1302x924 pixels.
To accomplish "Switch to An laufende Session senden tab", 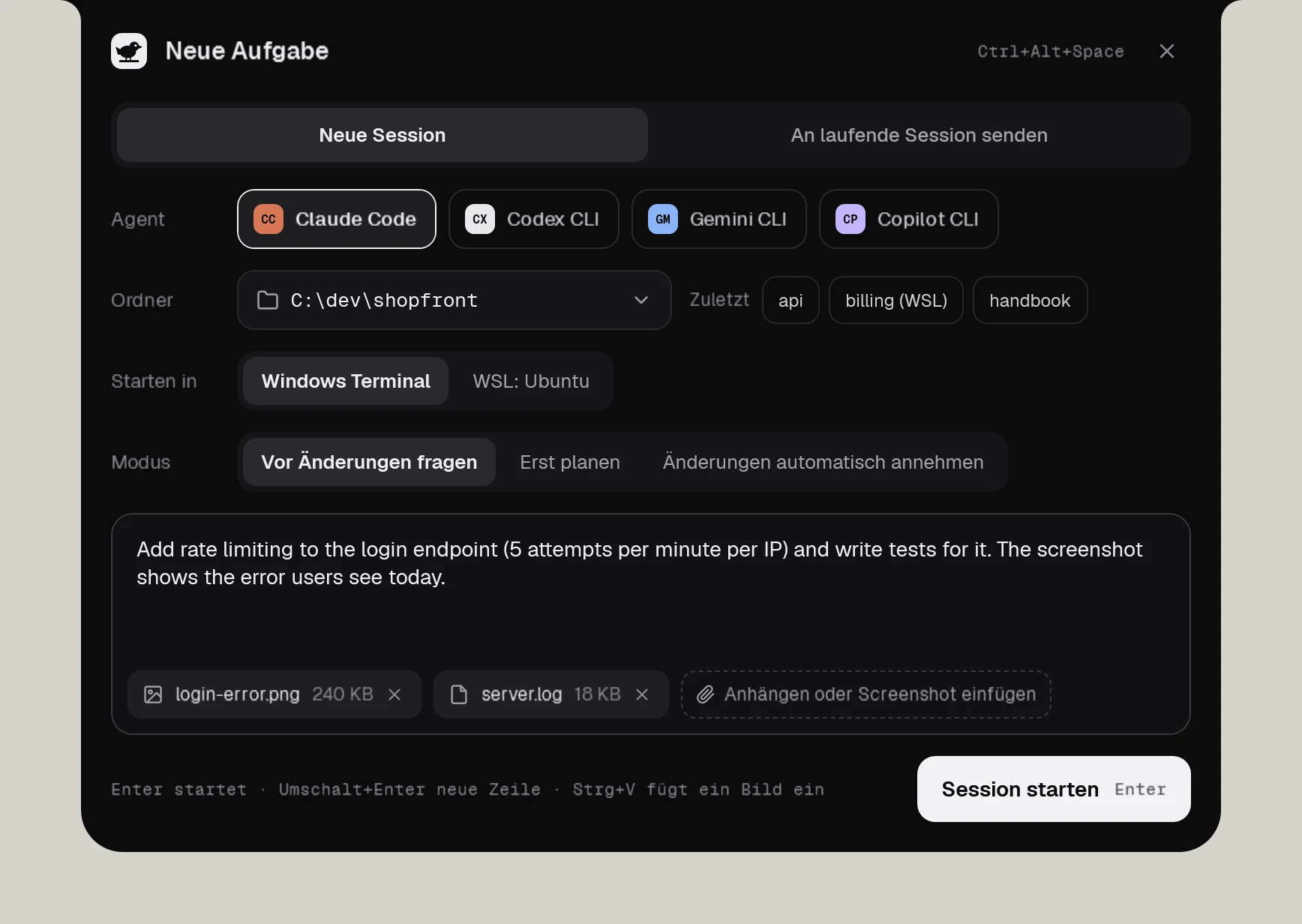I will [x=919, y=135].
